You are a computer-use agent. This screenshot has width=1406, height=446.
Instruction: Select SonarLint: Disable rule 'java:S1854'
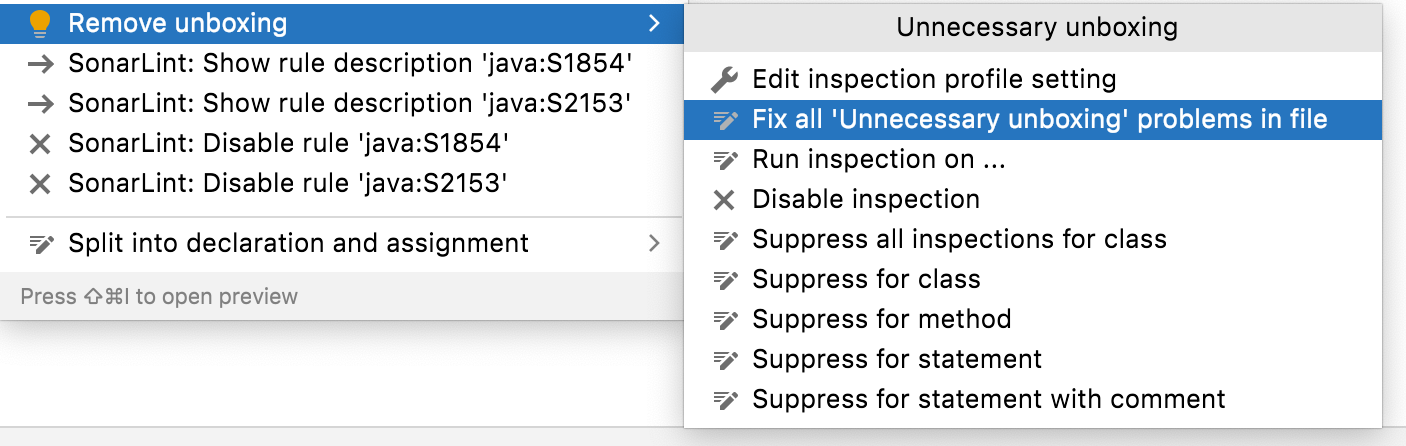coord(342,144)
